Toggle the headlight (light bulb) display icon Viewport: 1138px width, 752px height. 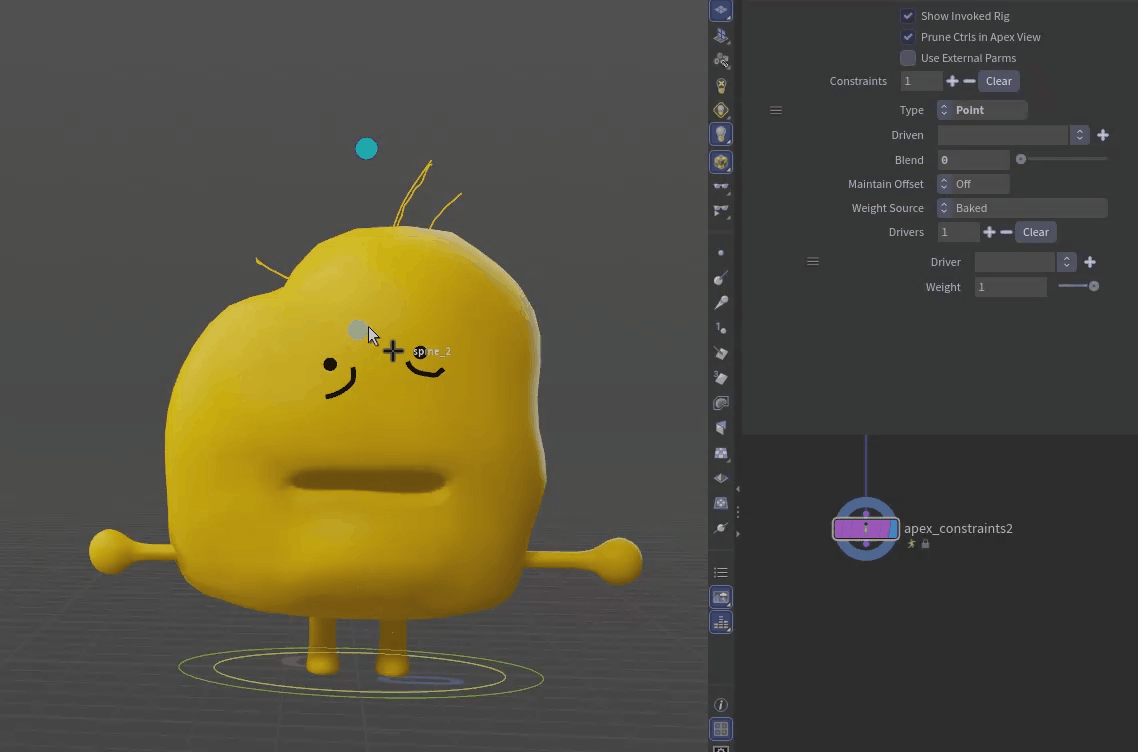[721, 134]
